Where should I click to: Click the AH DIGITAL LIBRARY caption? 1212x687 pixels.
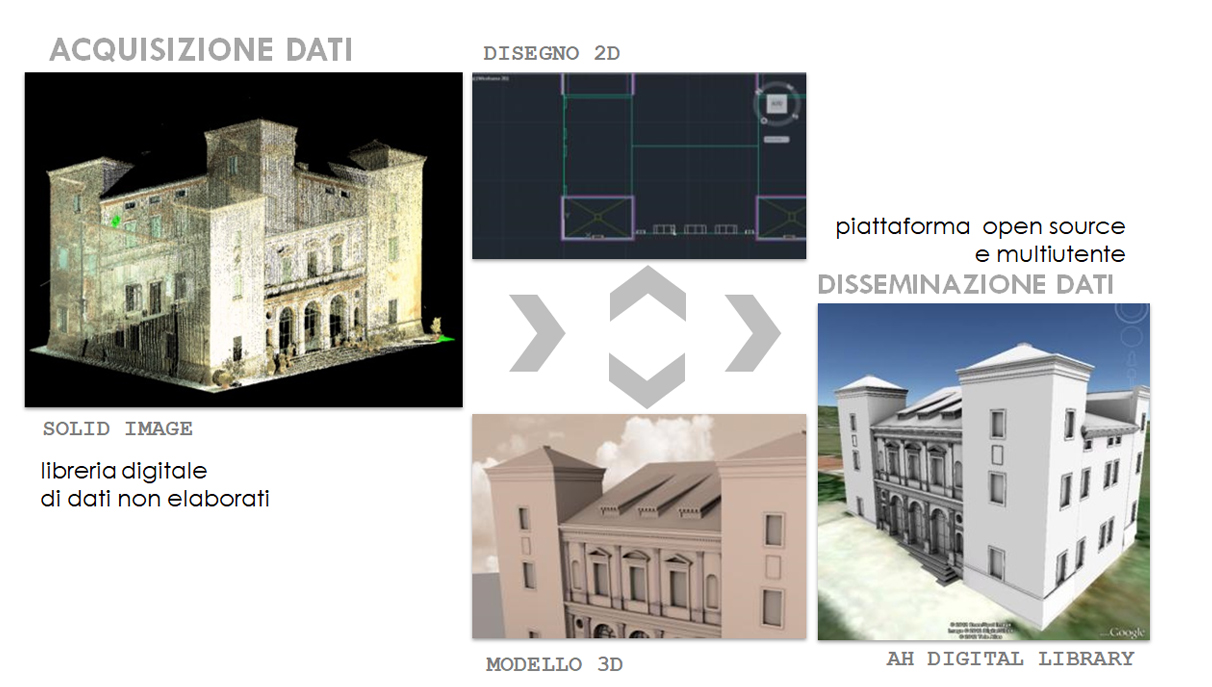(x=1010, y=659)
